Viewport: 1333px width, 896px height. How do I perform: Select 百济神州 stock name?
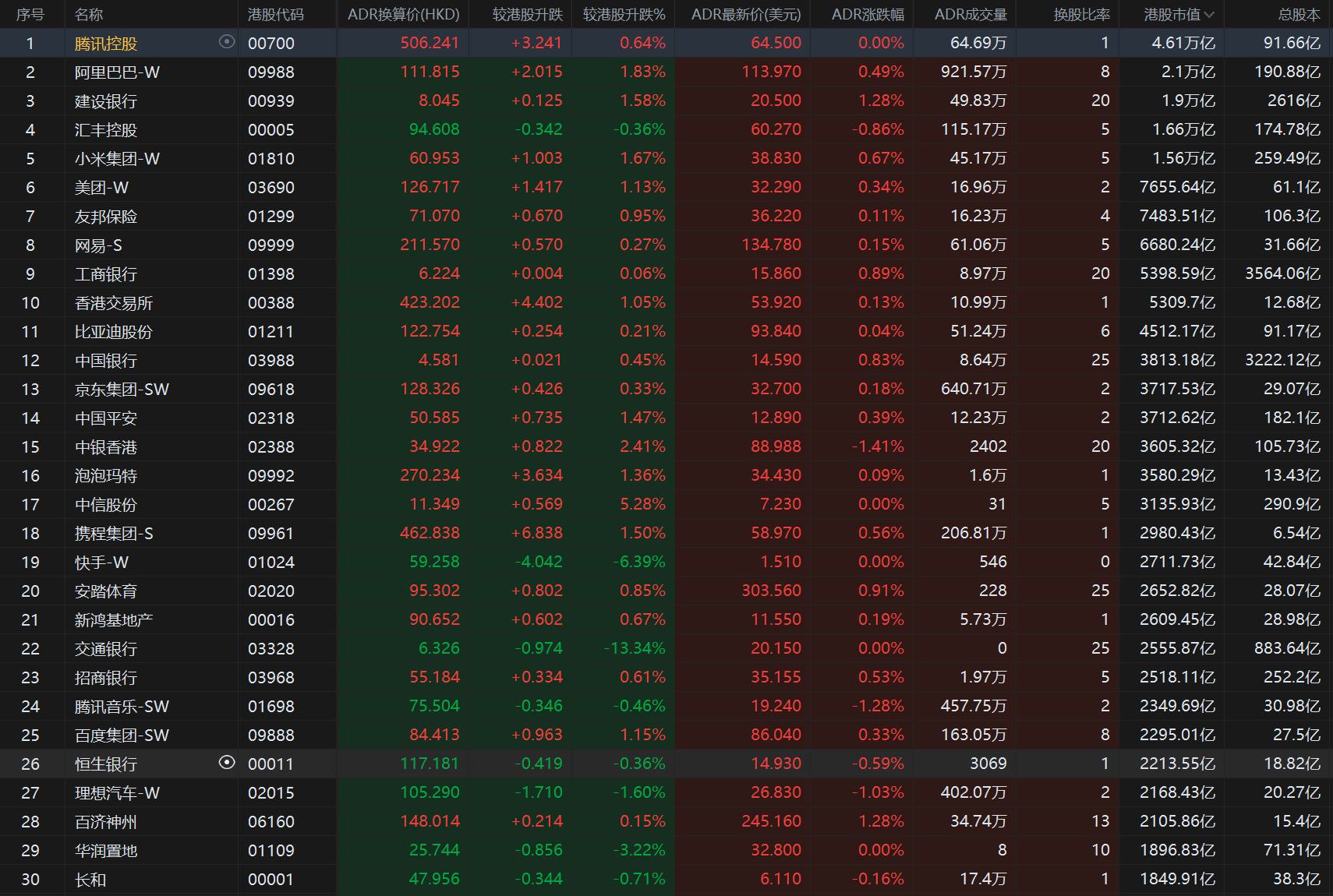105,822
